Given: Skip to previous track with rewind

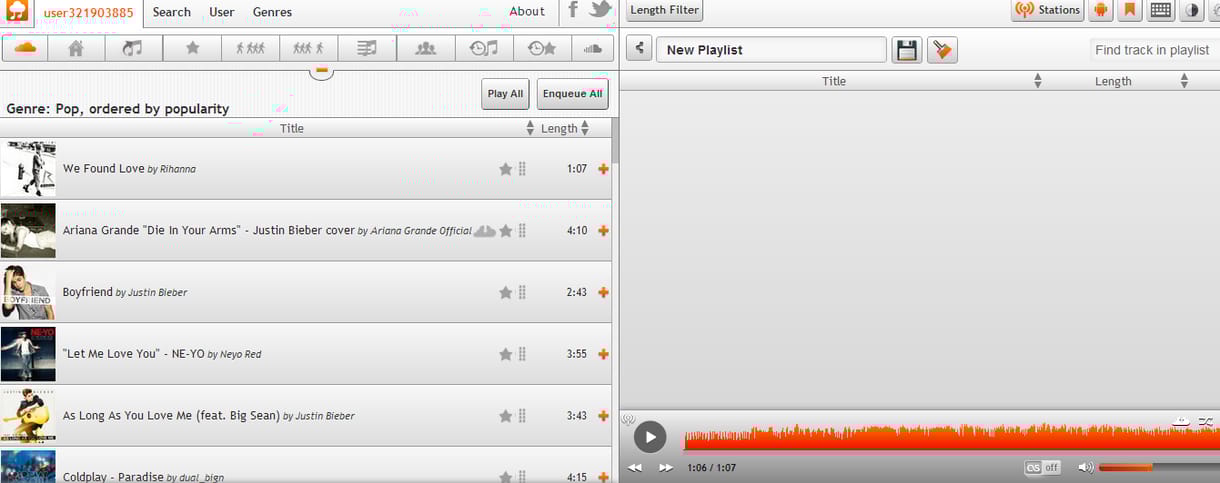Looking at the screenshot, I should point(635,467).
